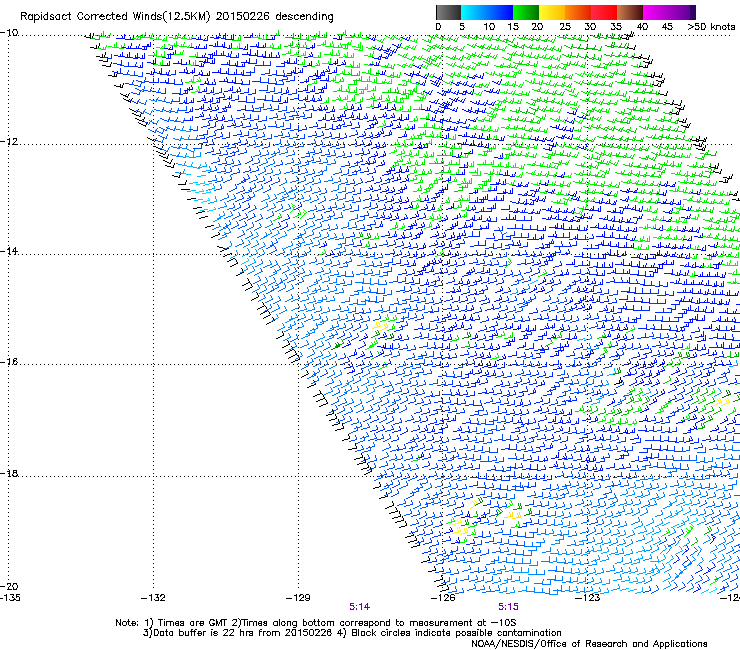740x650 pixels.
Task: Click the '-16' latitude axis label
Action: [9, 362]
